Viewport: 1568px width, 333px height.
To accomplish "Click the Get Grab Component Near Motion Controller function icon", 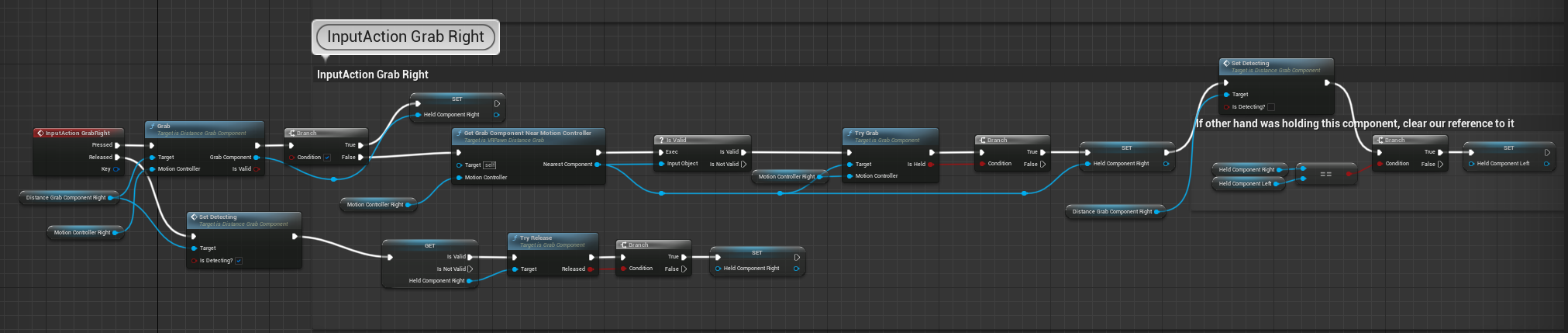I will pos(459,133).
